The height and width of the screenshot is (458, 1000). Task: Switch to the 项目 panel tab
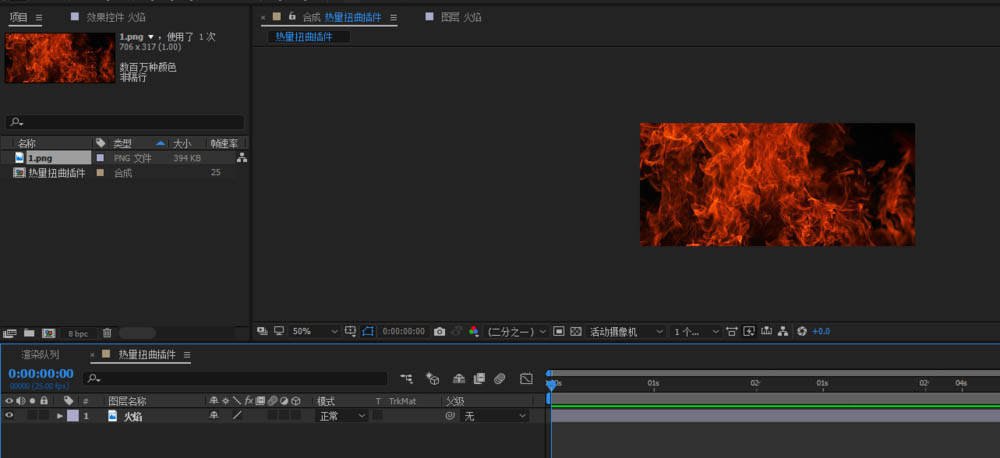point(18,17)
